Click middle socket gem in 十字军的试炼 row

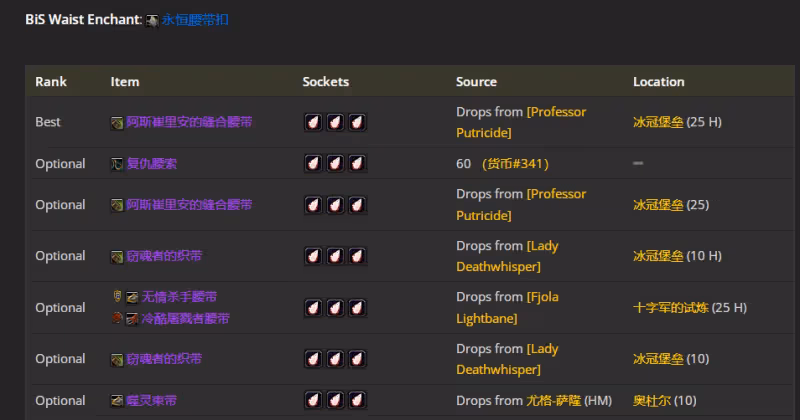pos(335,308)
